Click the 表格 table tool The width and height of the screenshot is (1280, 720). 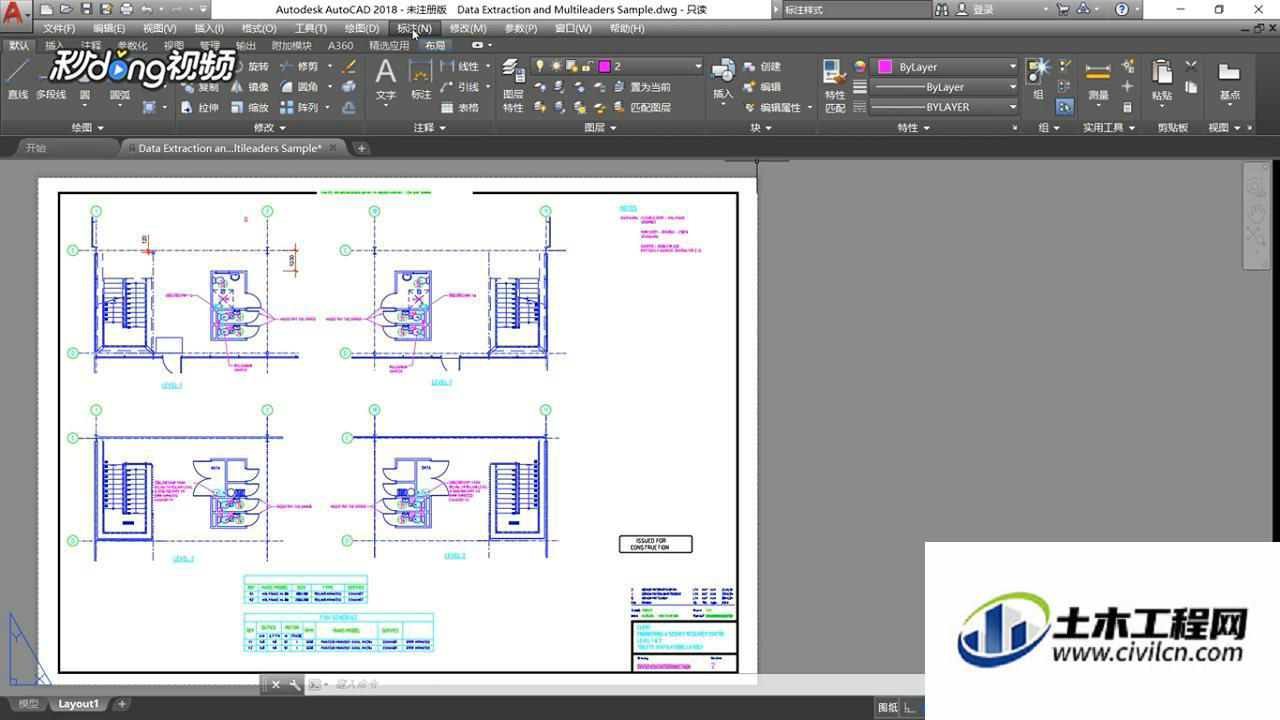pos(459,107)
